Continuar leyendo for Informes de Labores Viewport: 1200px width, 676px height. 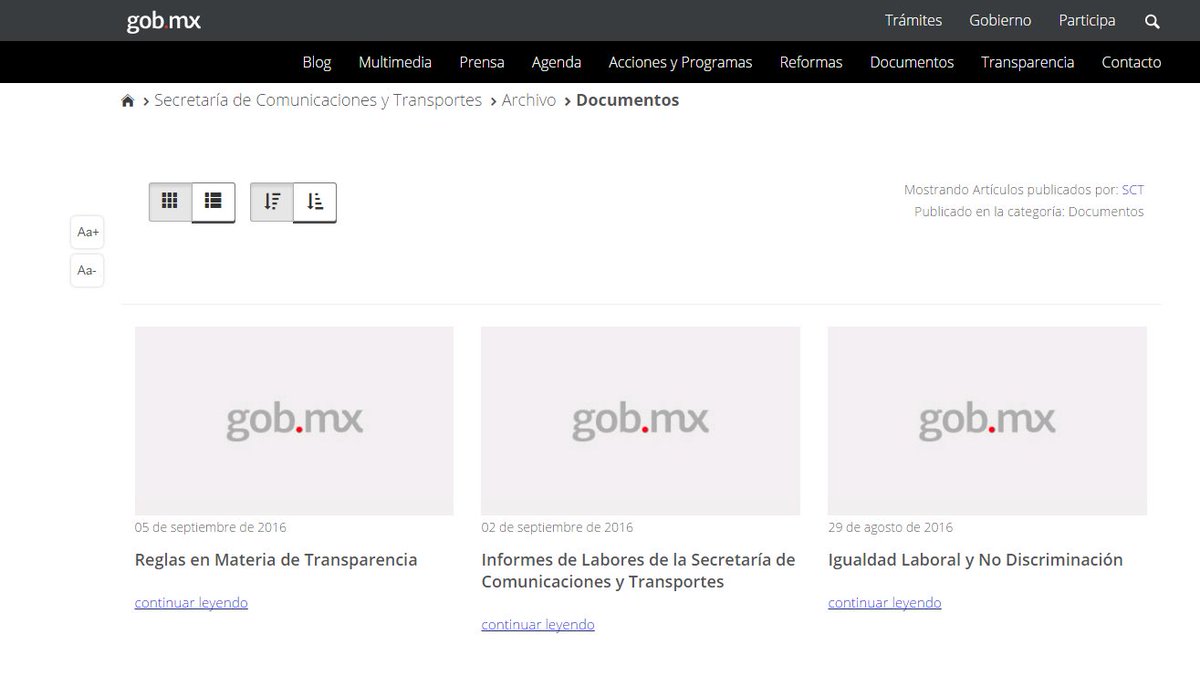pyautogui.click(x=538, y=625)
